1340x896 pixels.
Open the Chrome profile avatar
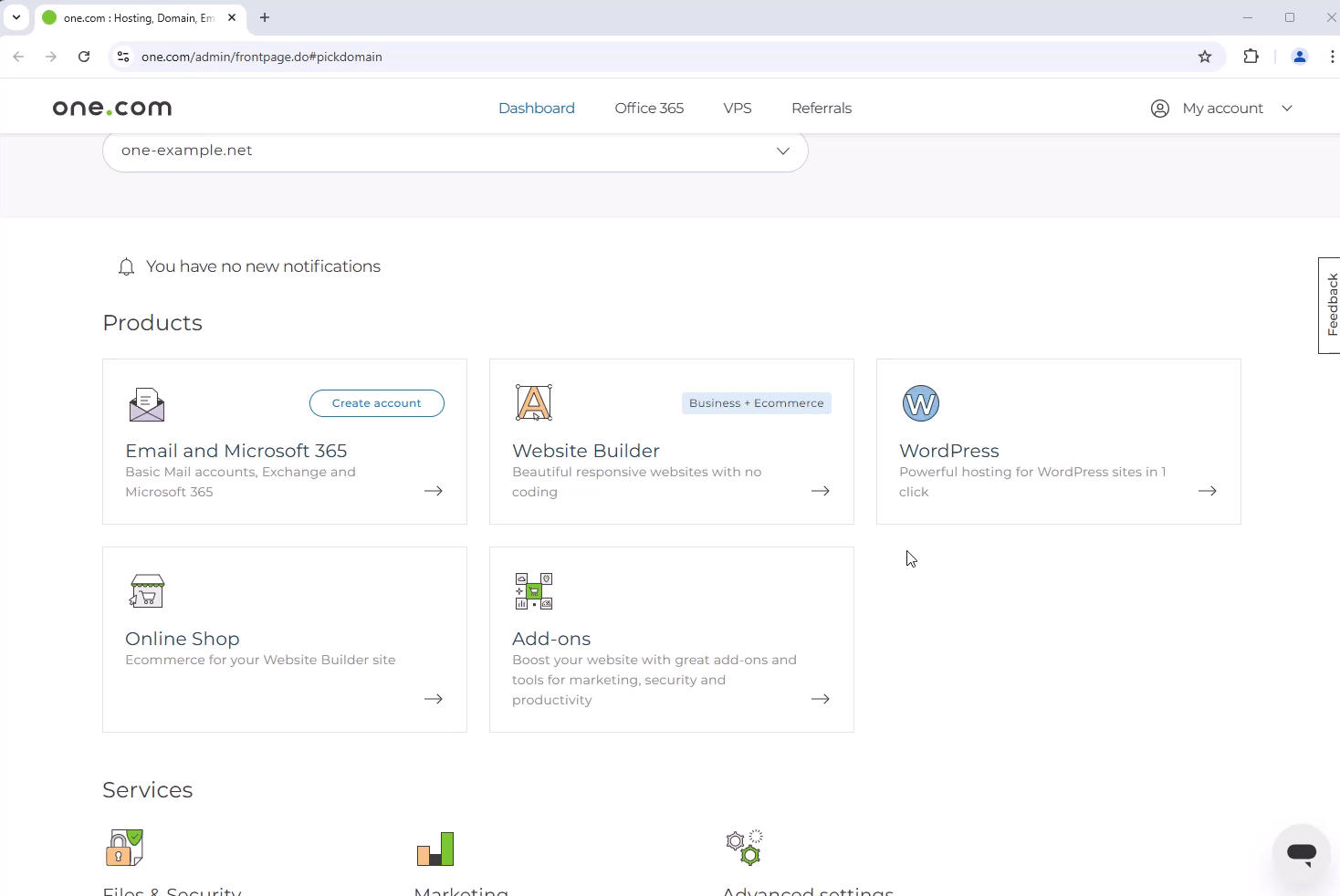[1300, 57]
